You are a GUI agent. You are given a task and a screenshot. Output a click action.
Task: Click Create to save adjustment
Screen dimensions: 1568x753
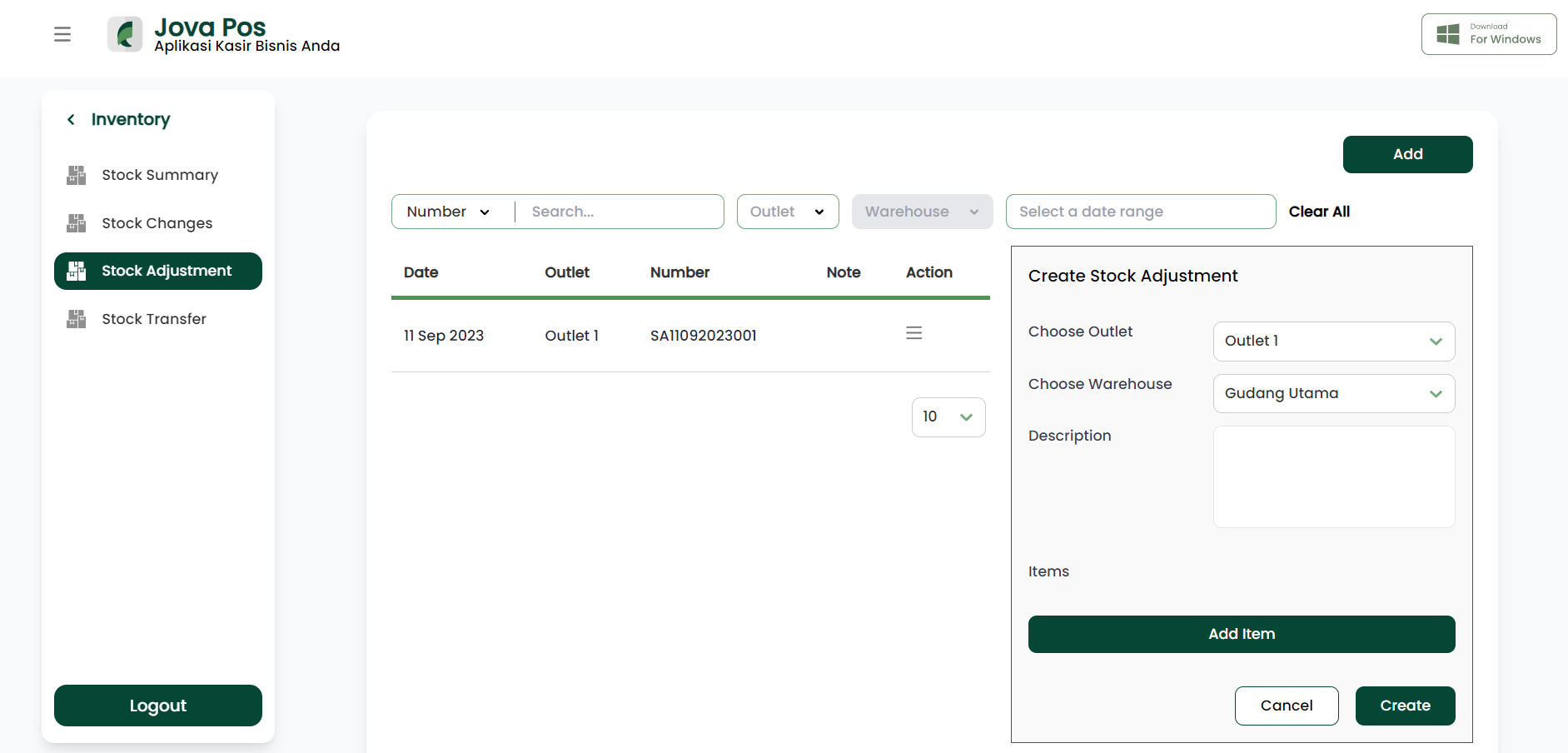point(1405,706)
